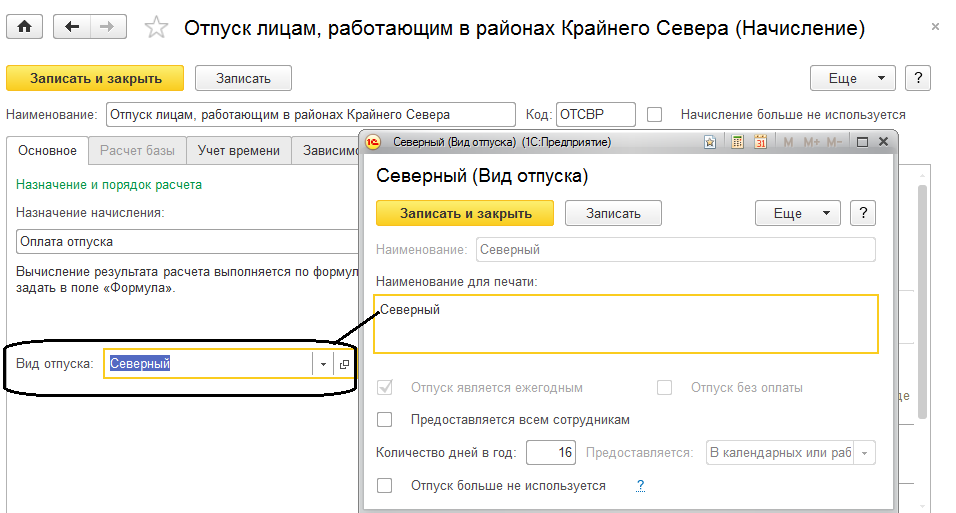Screen dimensions: 956x513
Task: Click the help button in the dialog
Action: pos(862,213)
